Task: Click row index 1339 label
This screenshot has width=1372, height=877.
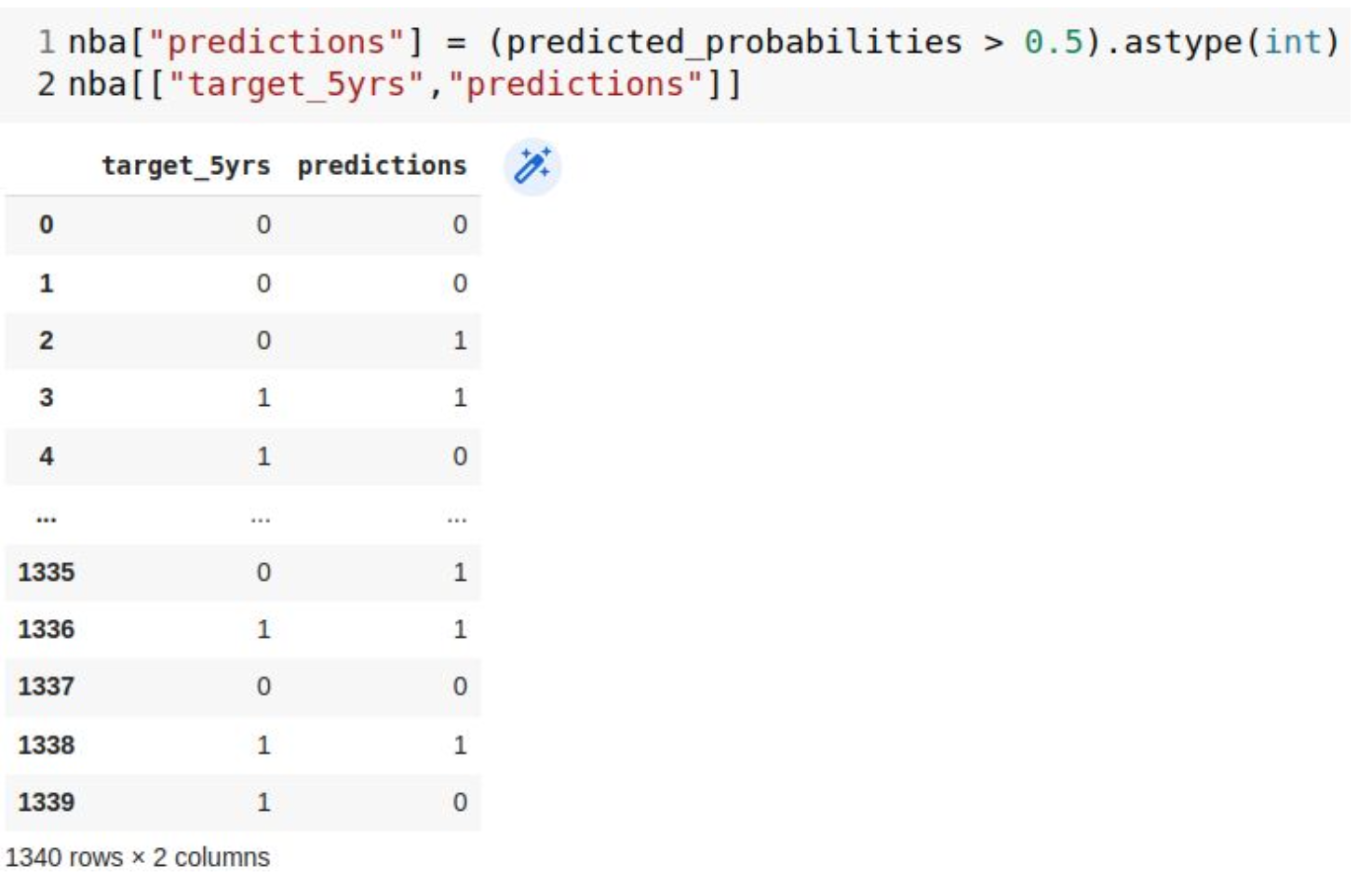Action: coord(47,802)
